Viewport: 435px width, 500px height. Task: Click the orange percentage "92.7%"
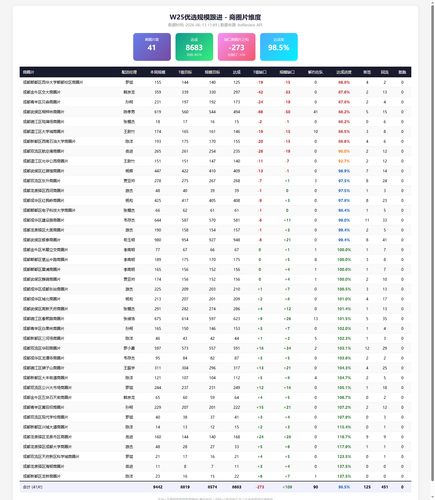tap(344, 161)
